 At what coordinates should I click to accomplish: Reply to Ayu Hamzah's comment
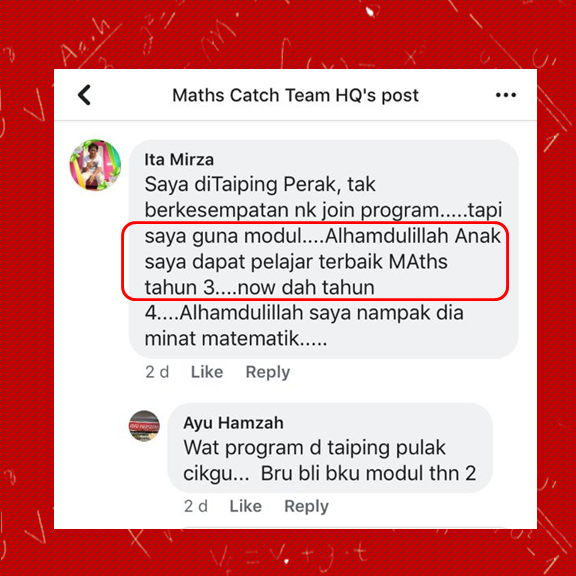click(x=306, y=506)
